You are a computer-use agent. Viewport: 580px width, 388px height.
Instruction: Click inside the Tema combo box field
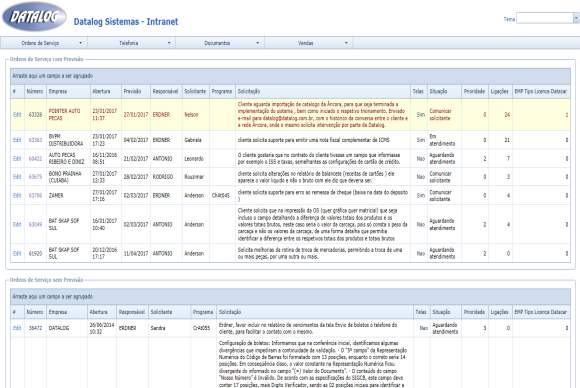545,18
